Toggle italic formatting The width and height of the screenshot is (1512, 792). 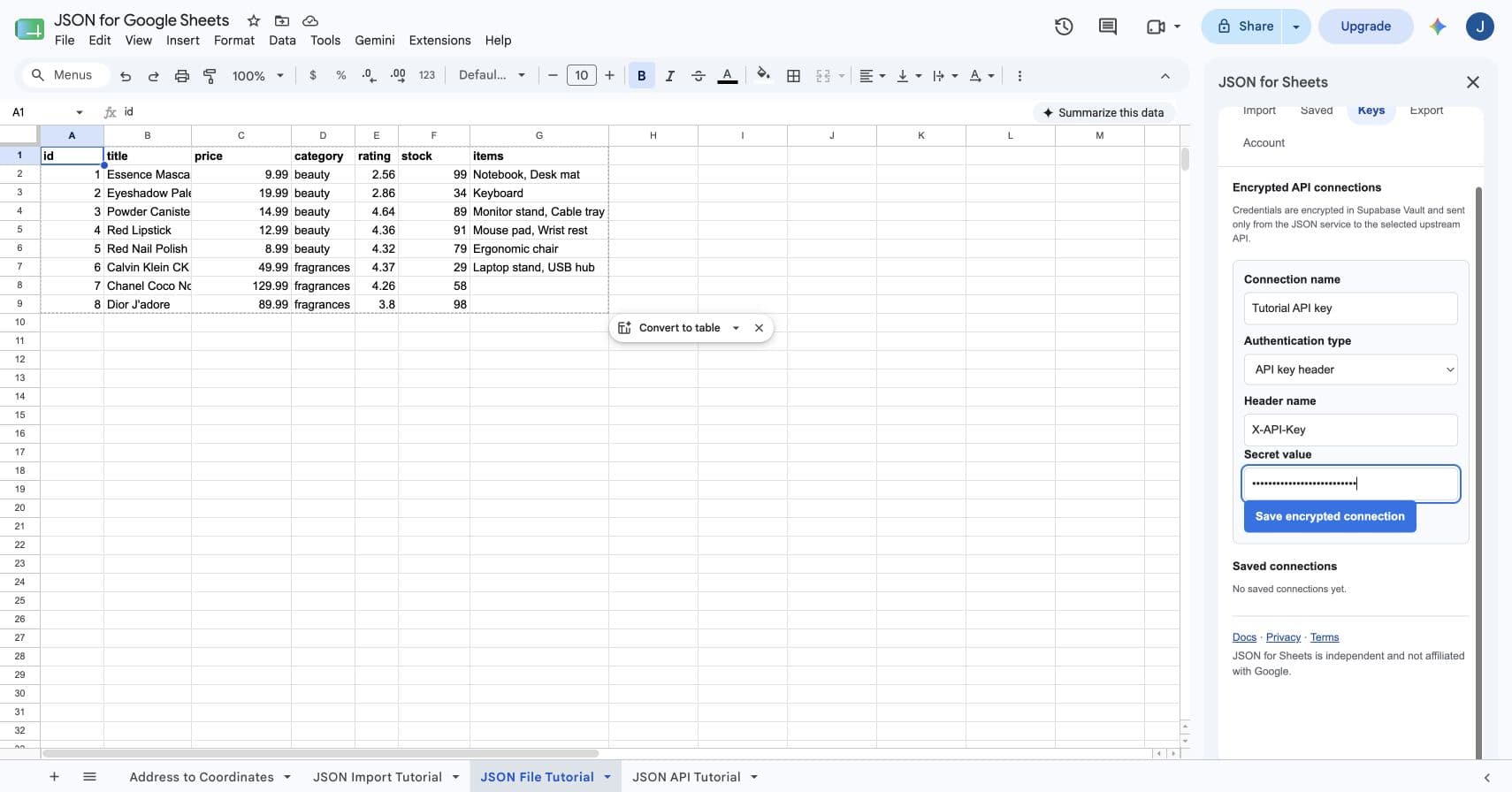pyautogui.click(x=669, y=76)
